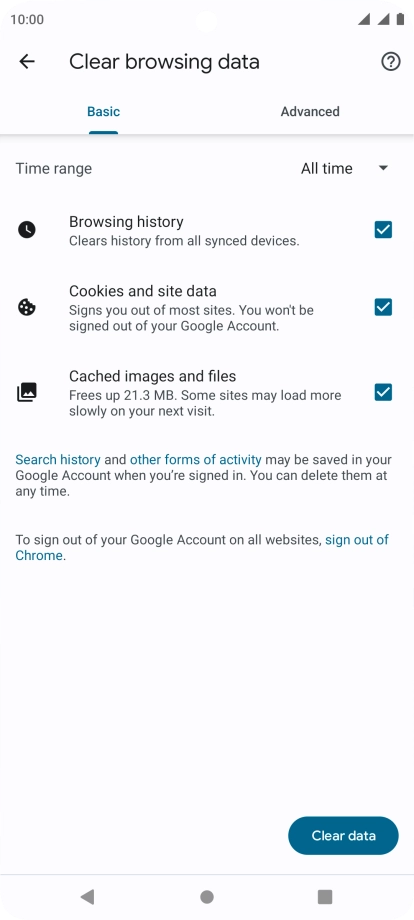The width and height of the screenshot is (414, 920).
Task: Uncheck Browsing history checkbox
Action: (384, 230)
